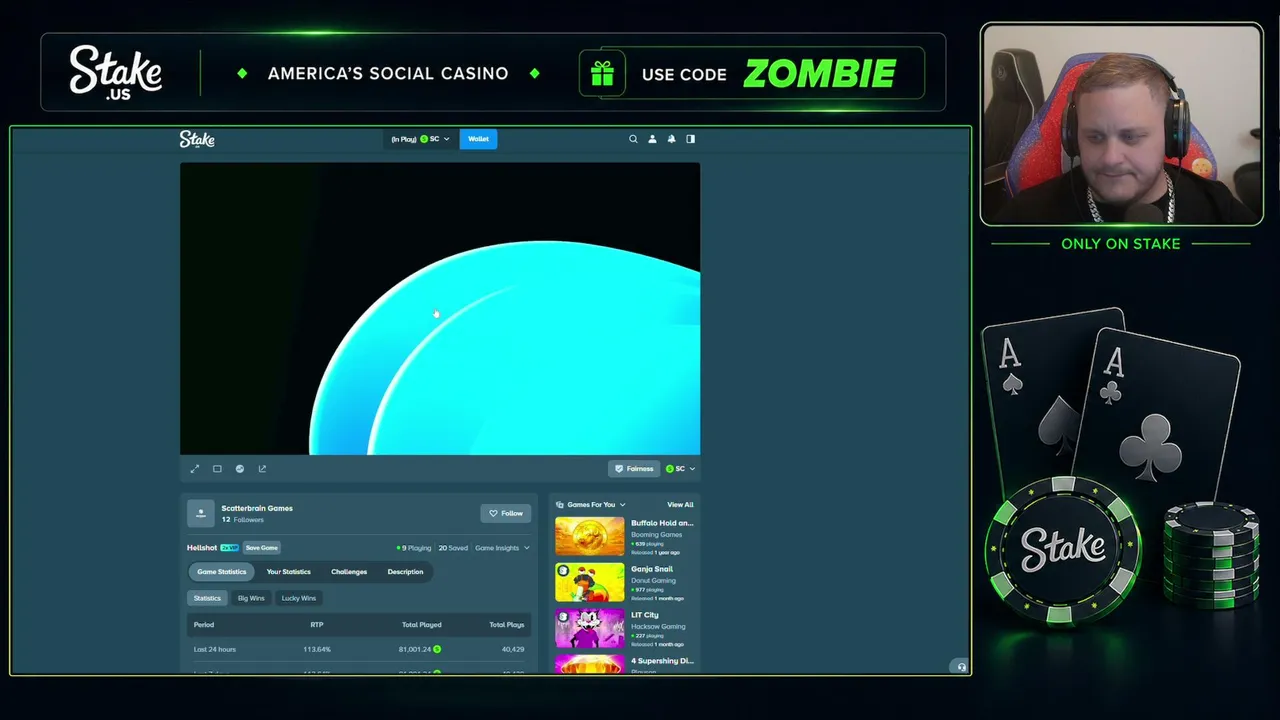Image resolution: width=1280 pixels, height=720 pixels.
Task: Click the 'Donut Gaming' provider name
Action: click(x=654, y=581)
